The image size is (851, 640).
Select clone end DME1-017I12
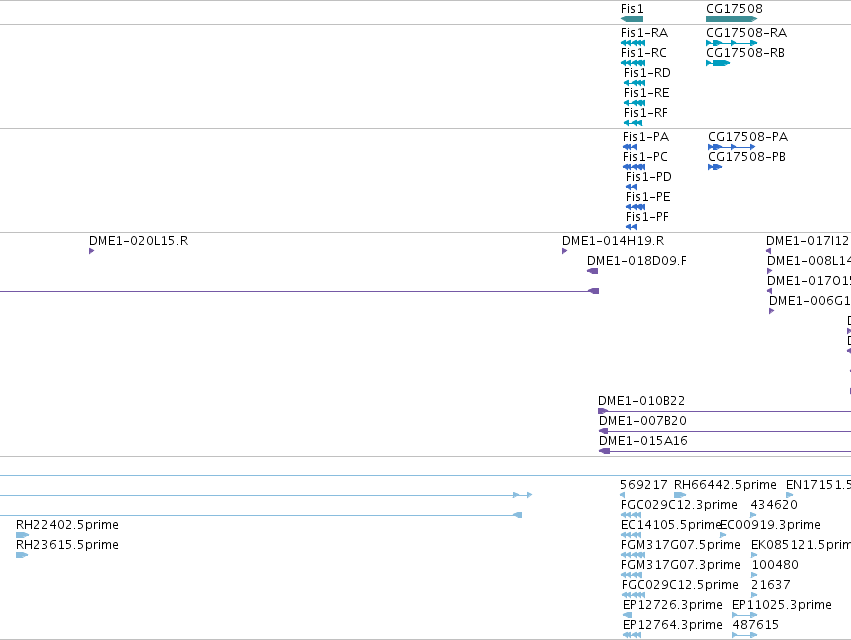tap(807, 241)
